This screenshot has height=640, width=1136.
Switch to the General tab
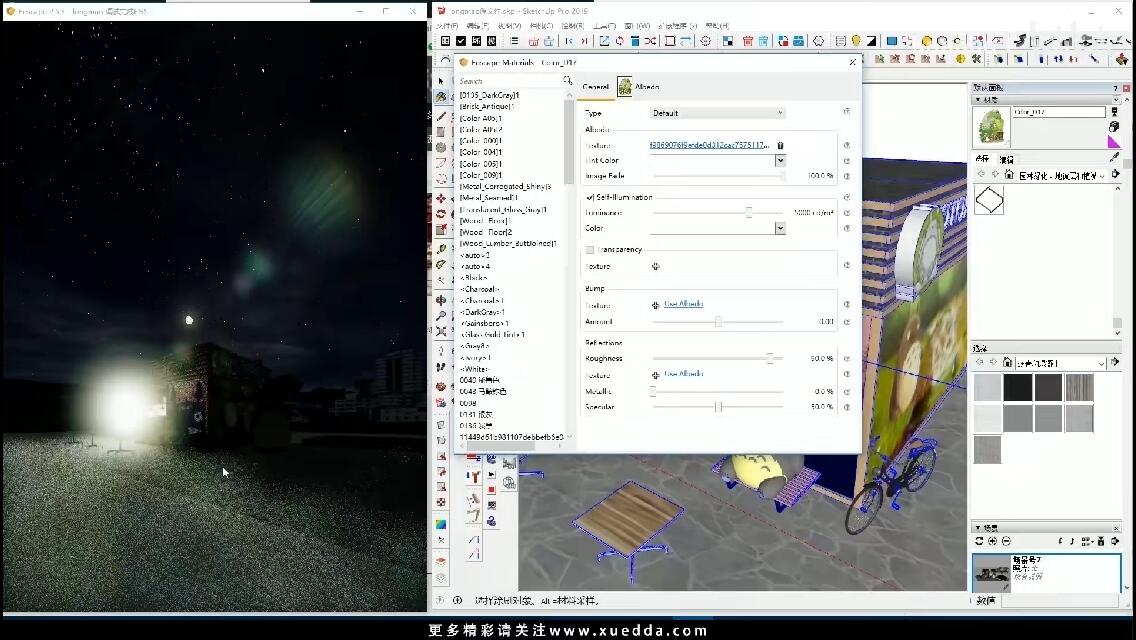[x=596, y=87]
